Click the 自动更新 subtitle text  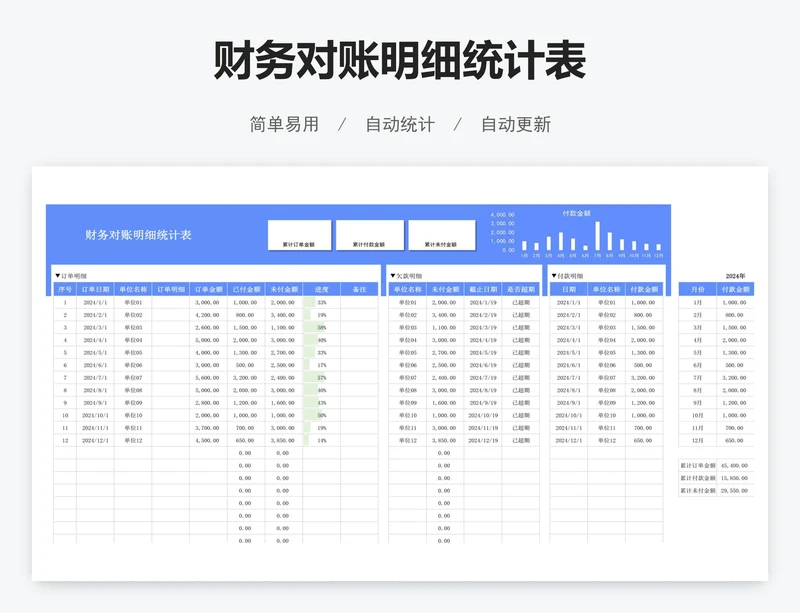pos(516,125)
